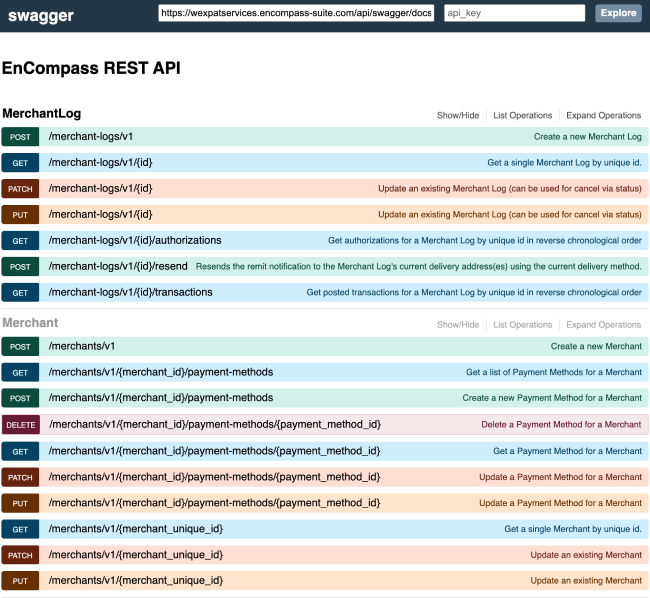Click the Explore button
650x598 pixels.
[x=618, y=13]
